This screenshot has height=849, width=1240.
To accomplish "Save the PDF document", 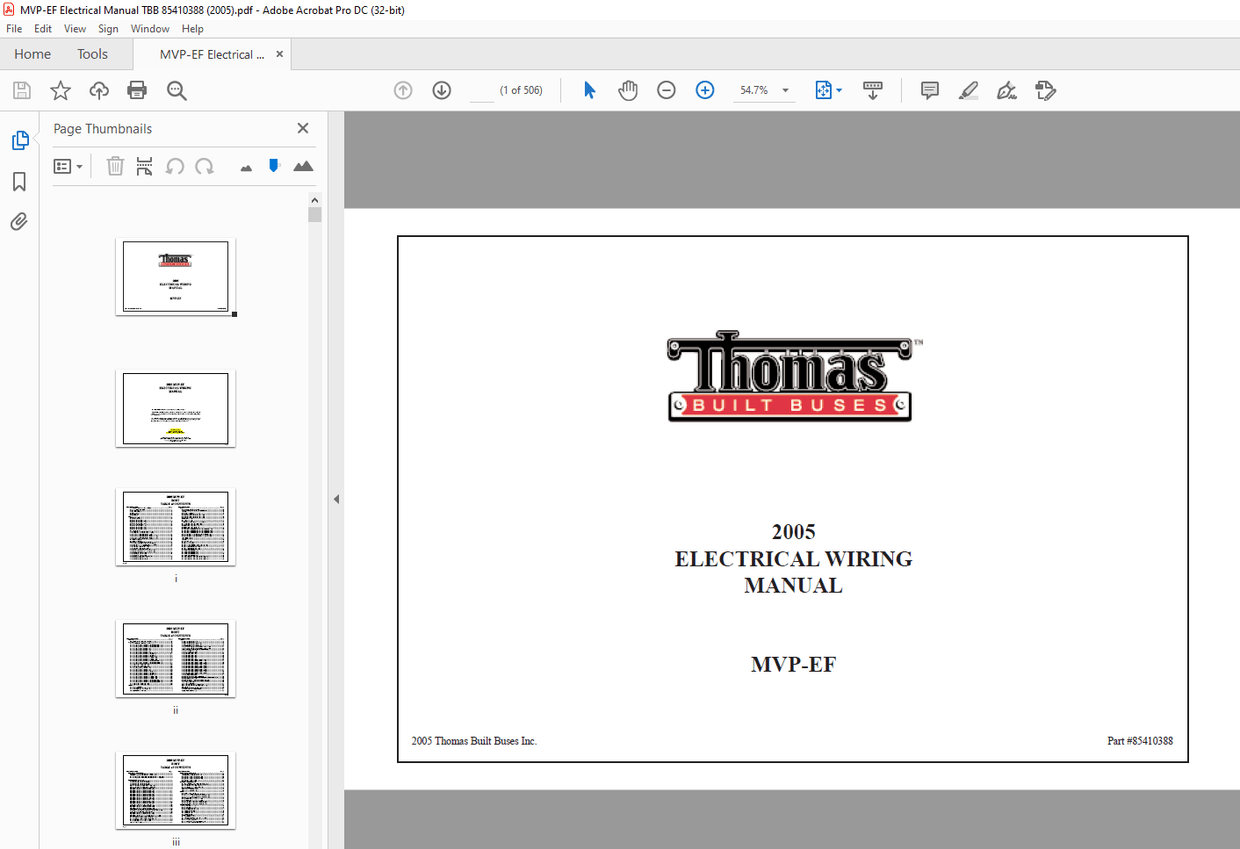I will click(21, 90).
